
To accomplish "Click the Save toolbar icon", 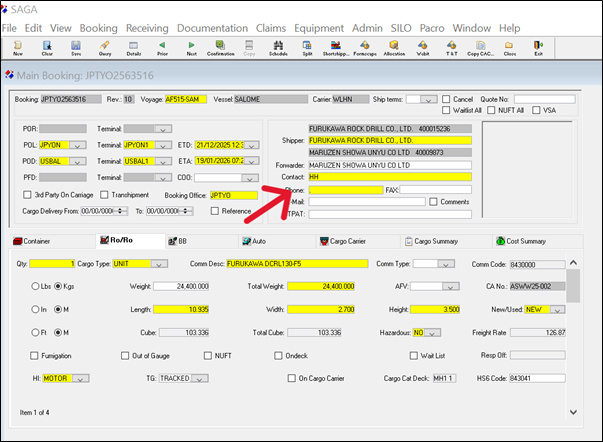I will coord(76,47).
